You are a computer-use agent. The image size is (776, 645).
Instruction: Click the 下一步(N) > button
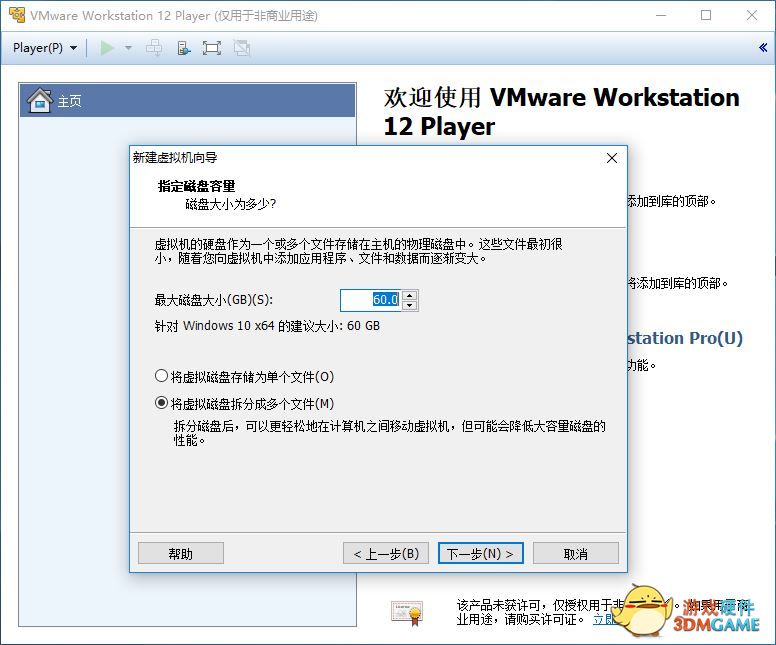pyautogui.click(x=481, y=553)
